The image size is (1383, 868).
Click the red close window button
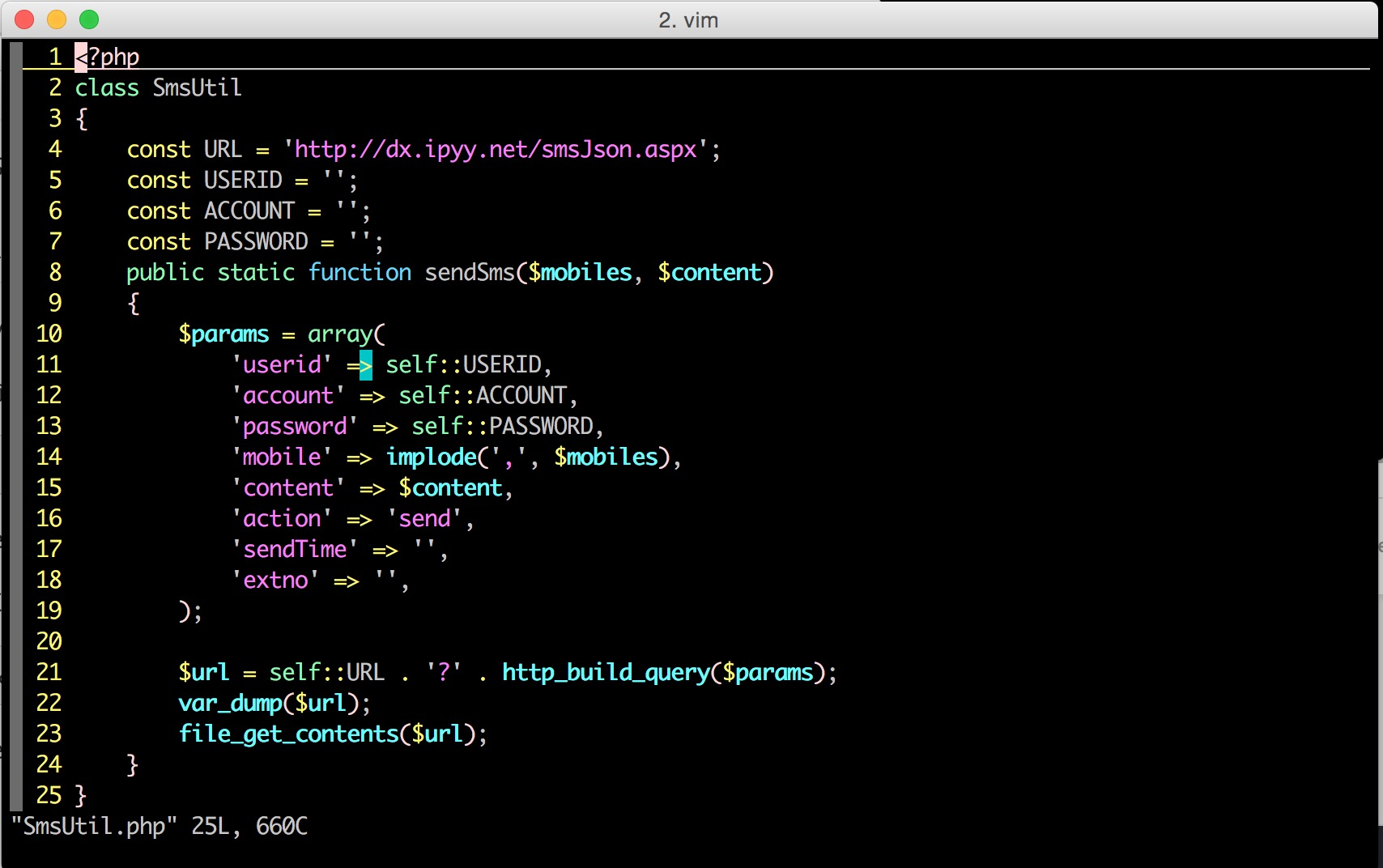(24, 19)
